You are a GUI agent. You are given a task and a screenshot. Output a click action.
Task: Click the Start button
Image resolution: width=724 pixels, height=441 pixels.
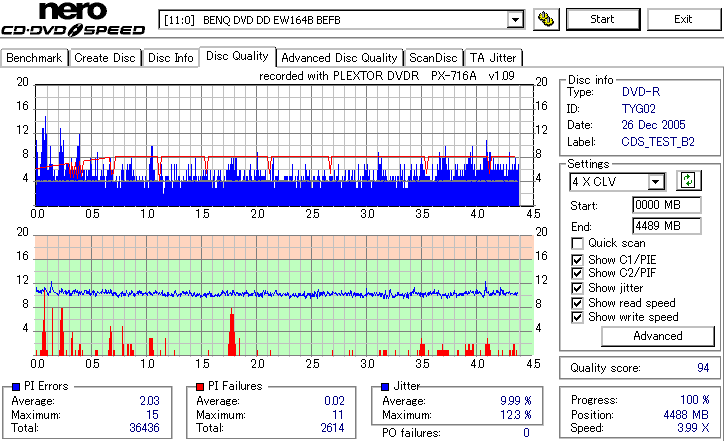point(603,19)
